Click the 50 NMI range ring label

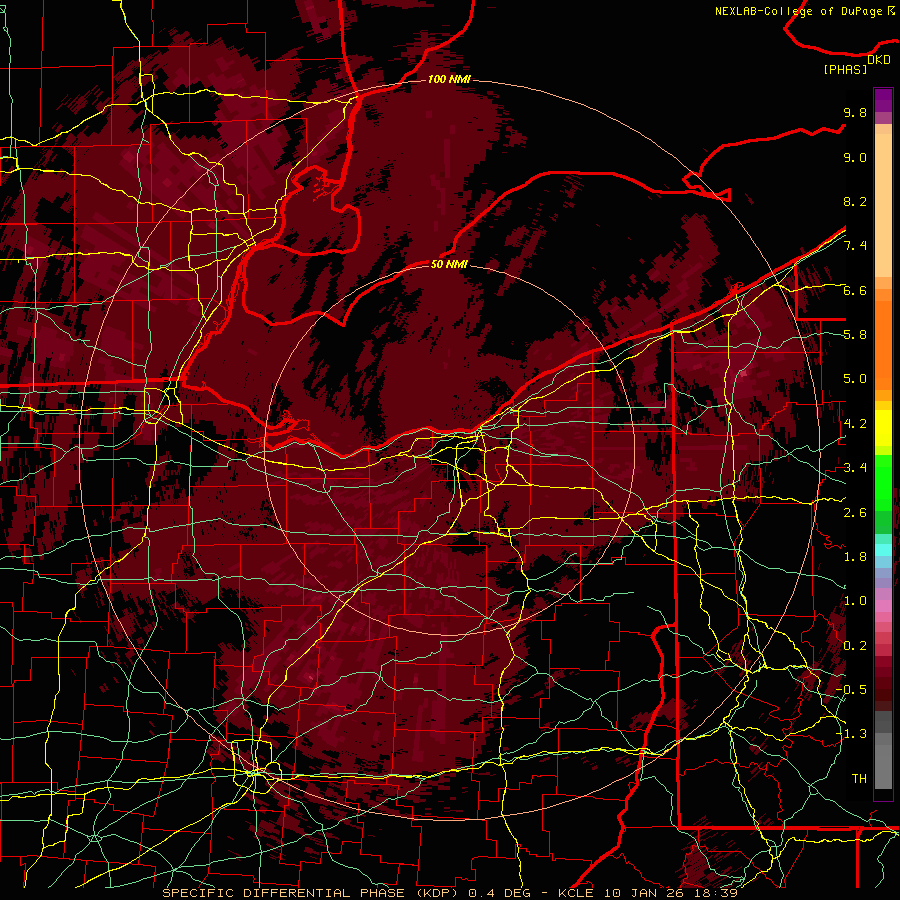pyautogui.click(x=449, y=264)
